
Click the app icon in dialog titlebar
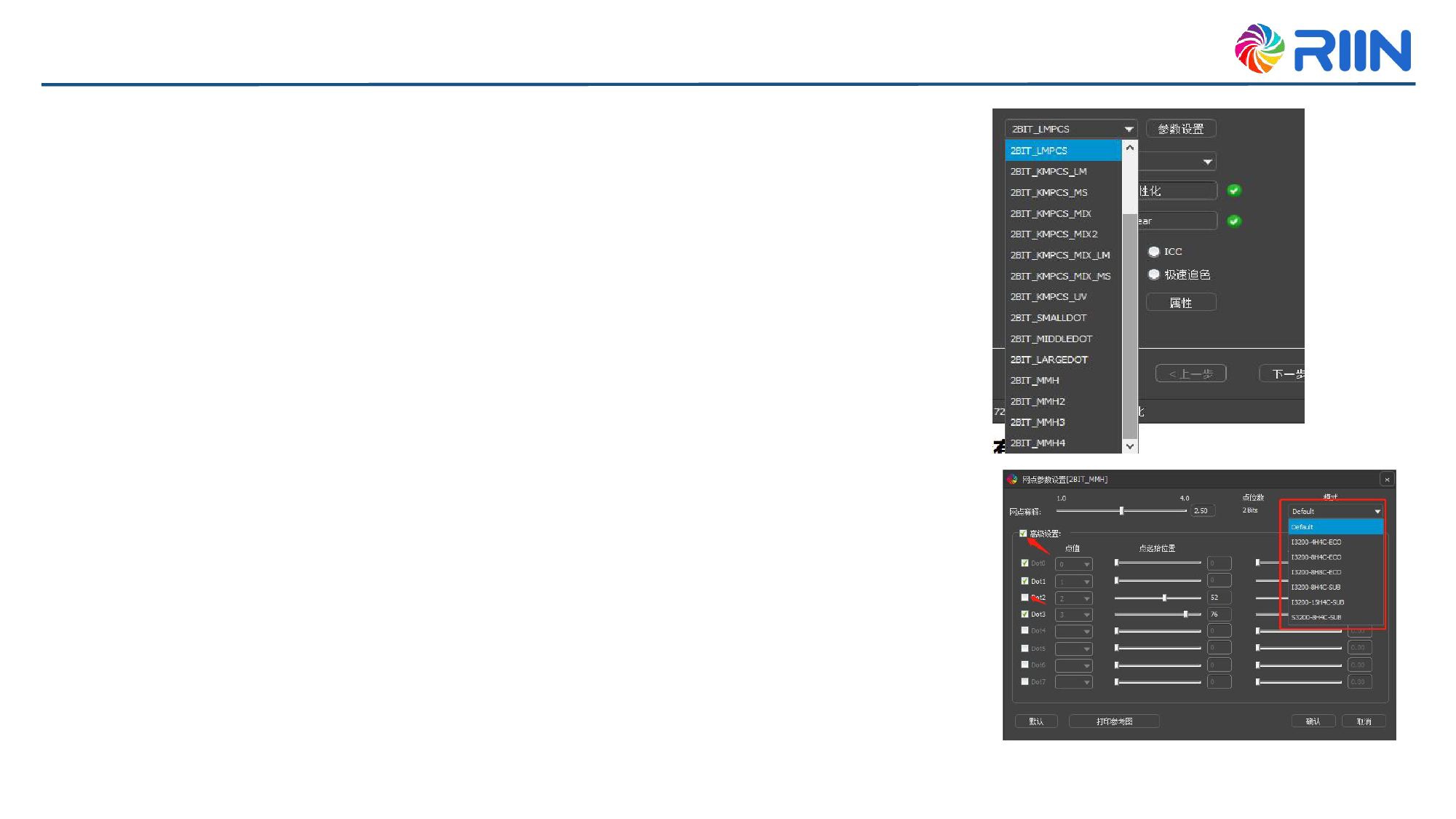(x=1012, y=479)
